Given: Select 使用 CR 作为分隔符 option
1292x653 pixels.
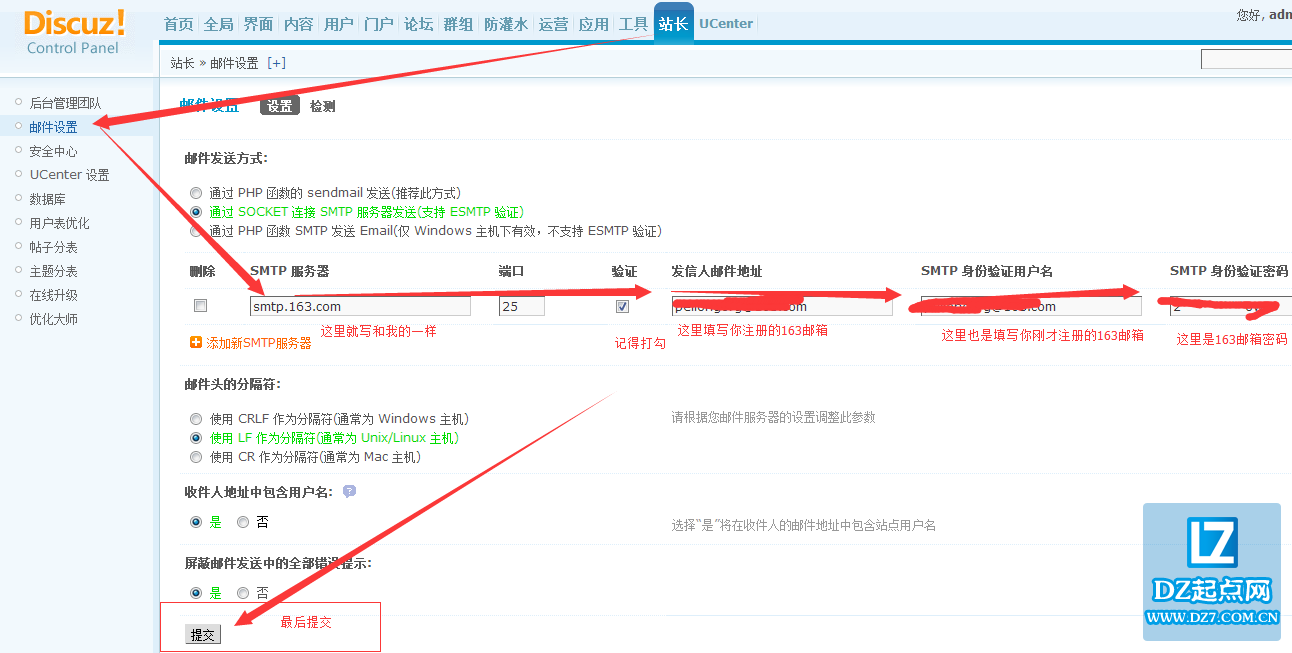Looking at the screenshot, I should click(x=196, y=456).
